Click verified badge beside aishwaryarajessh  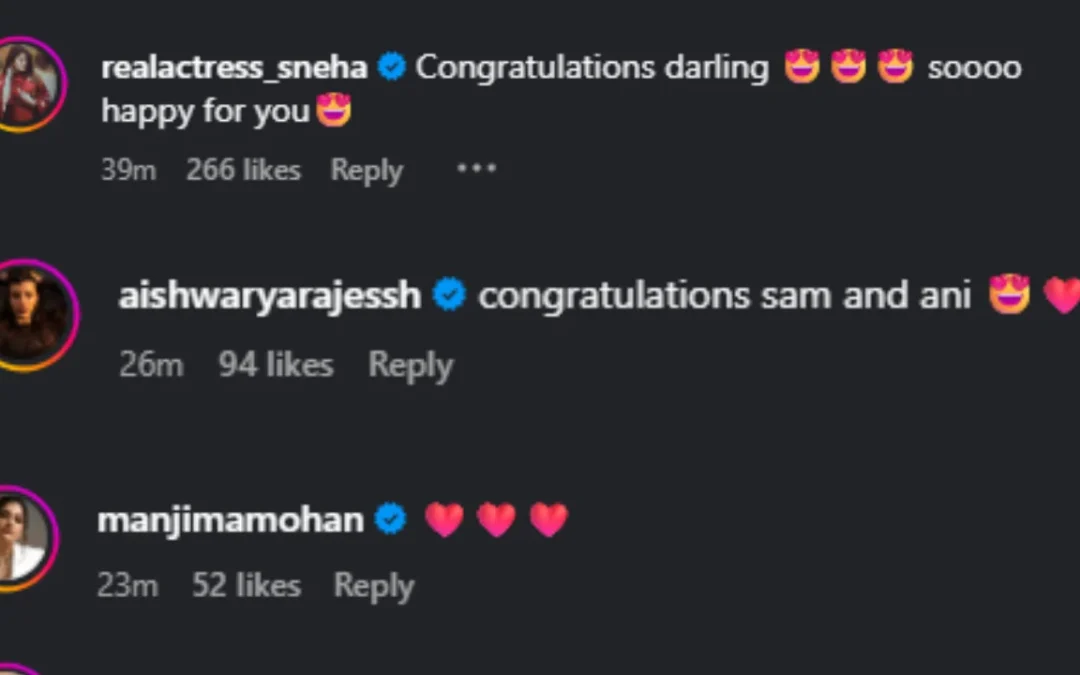click(450, 294)
